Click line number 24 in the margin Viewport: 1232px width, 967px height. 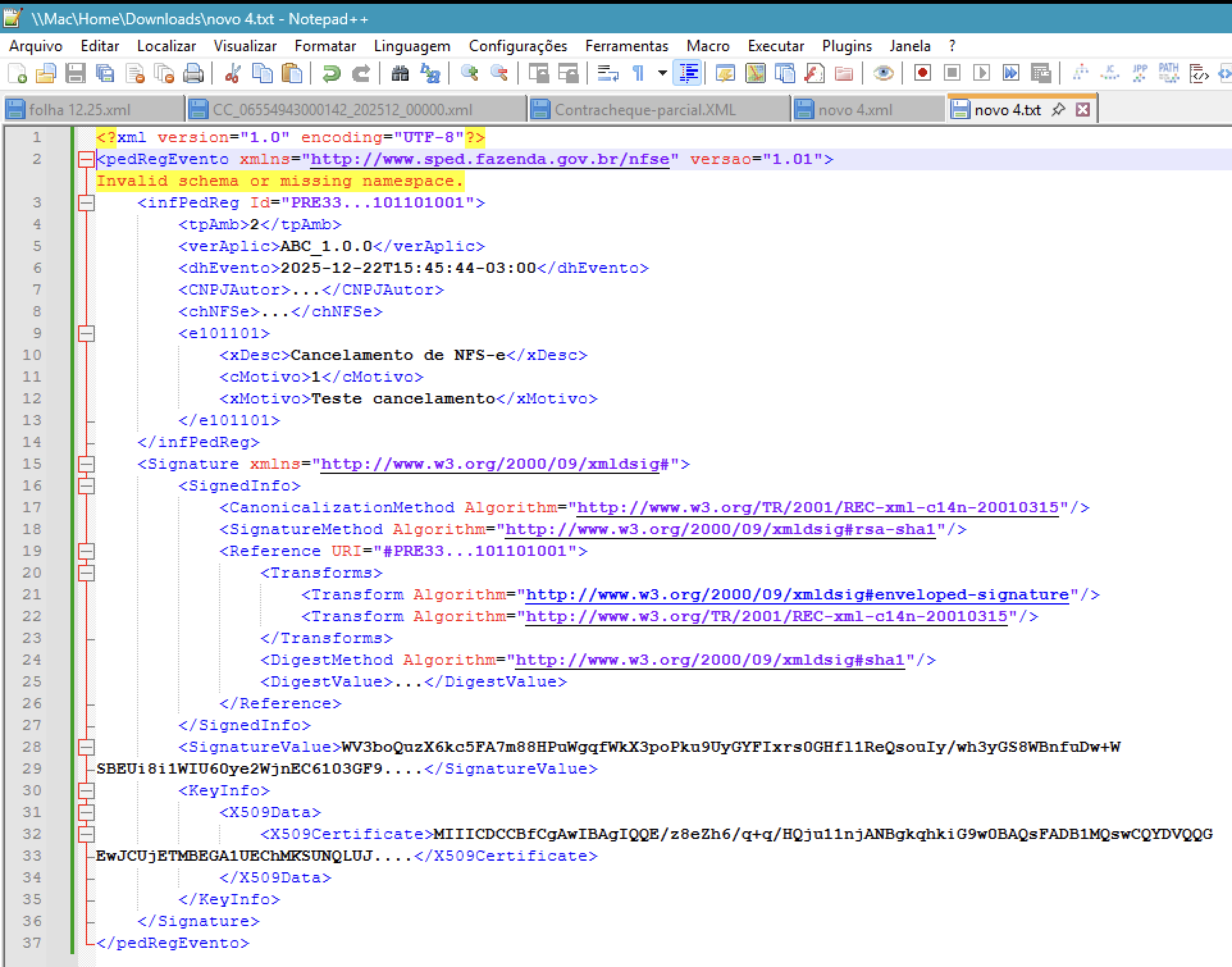point(32,660)
